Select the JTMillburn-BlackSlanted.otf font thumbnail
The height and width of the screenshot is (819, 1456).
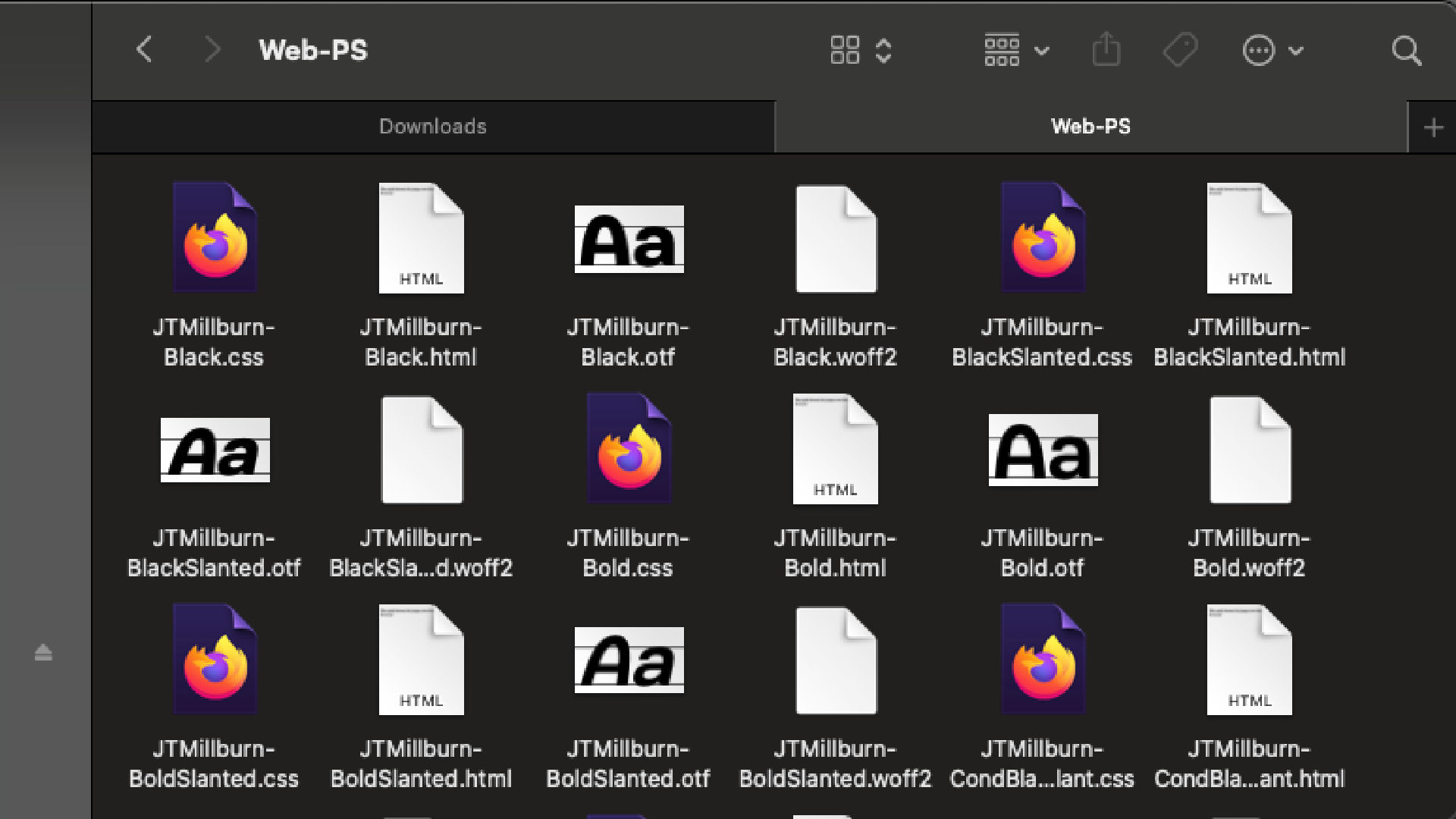click(x=215, y=450)
